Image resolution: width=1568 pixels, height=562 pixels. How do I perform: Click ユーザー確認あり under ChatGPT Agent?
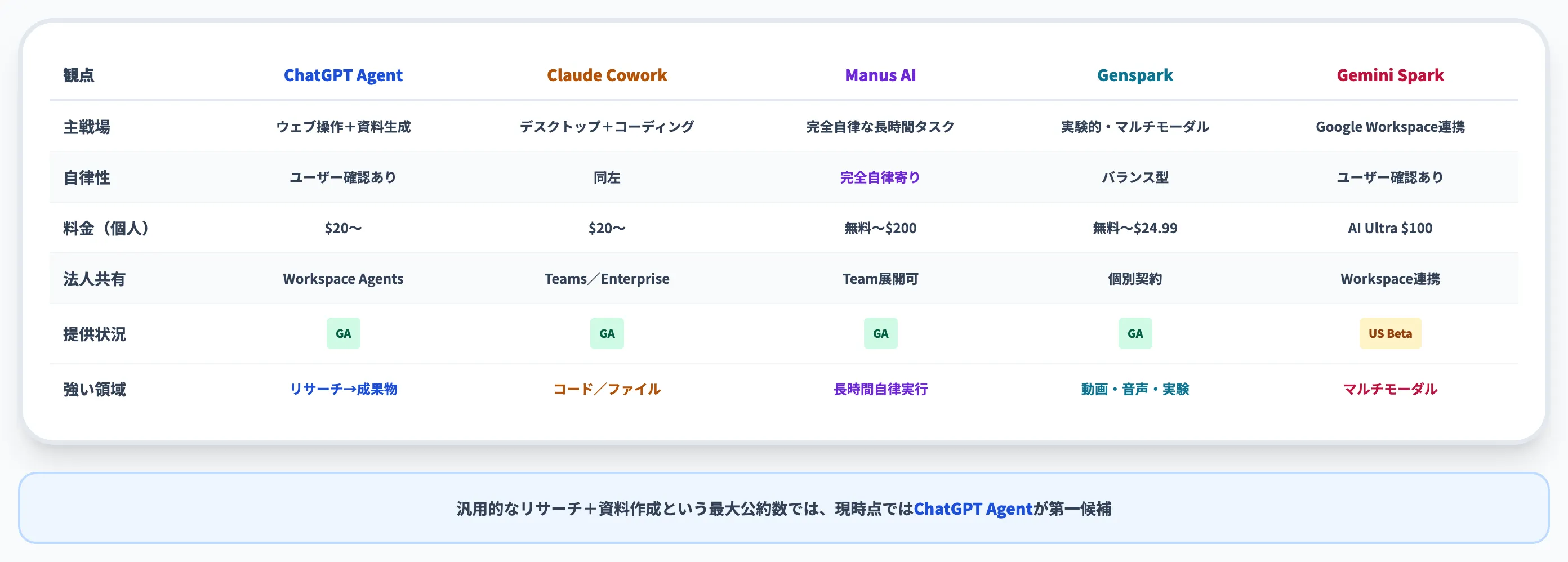tap(344, 177)
